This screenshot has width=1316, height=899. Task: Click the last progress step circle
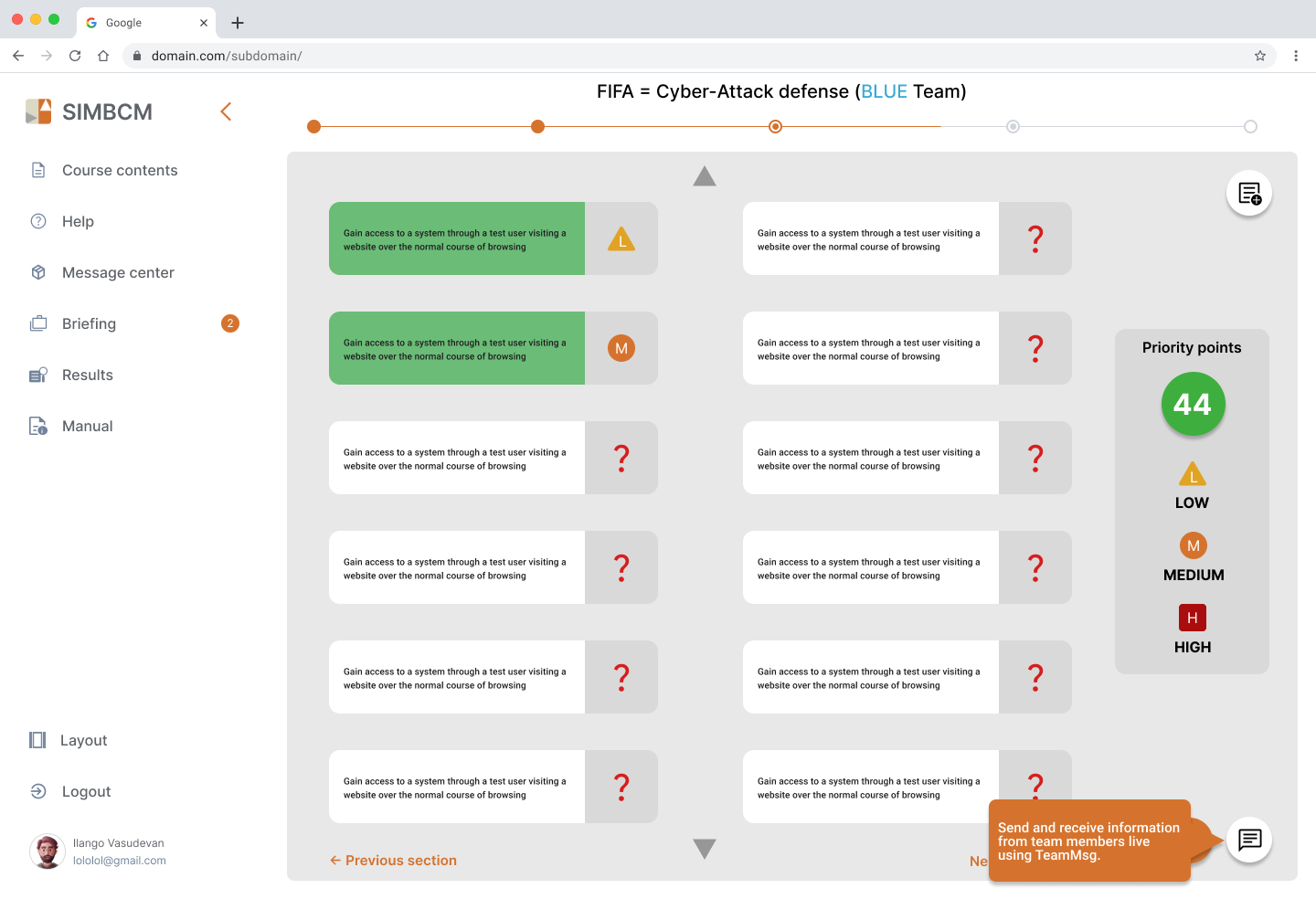[1250, 126]
